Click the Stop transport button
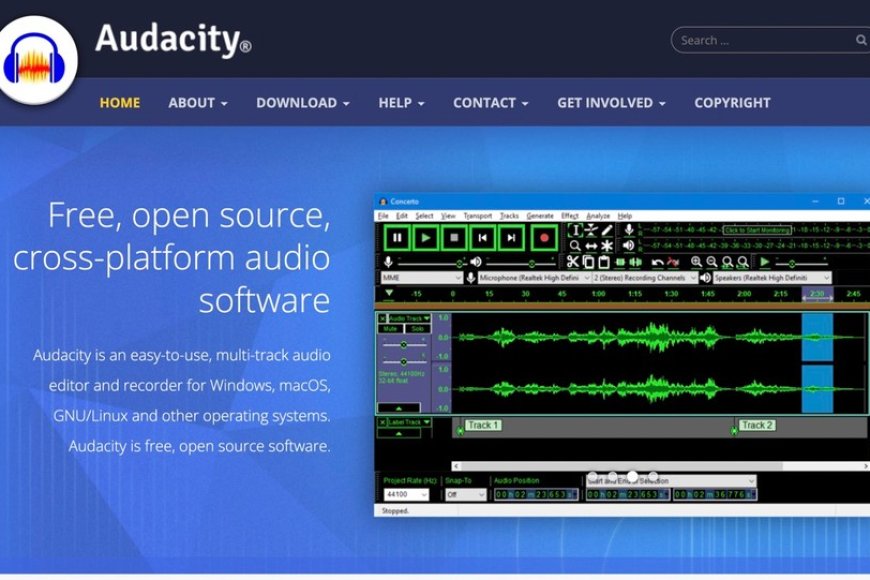 (x=454, y=238)
